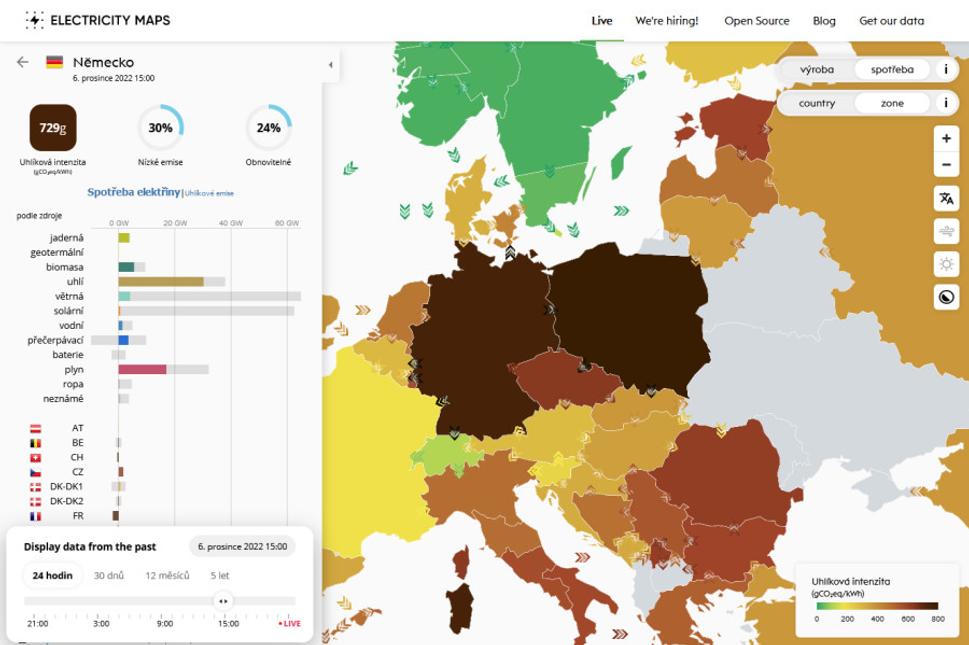Click the time slider handle

[223, 601]
